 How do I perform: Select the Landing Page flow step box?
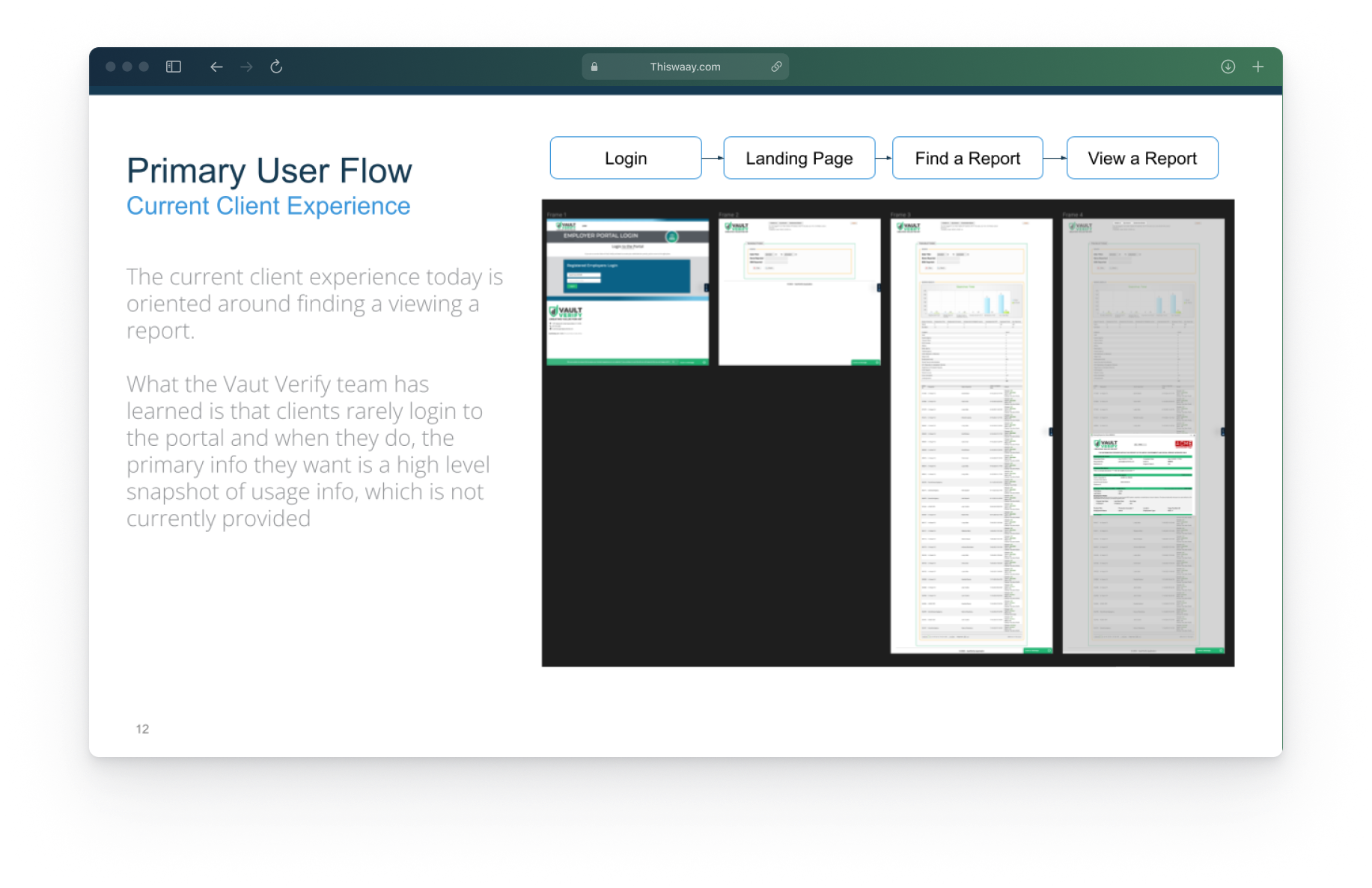[799, 158]
